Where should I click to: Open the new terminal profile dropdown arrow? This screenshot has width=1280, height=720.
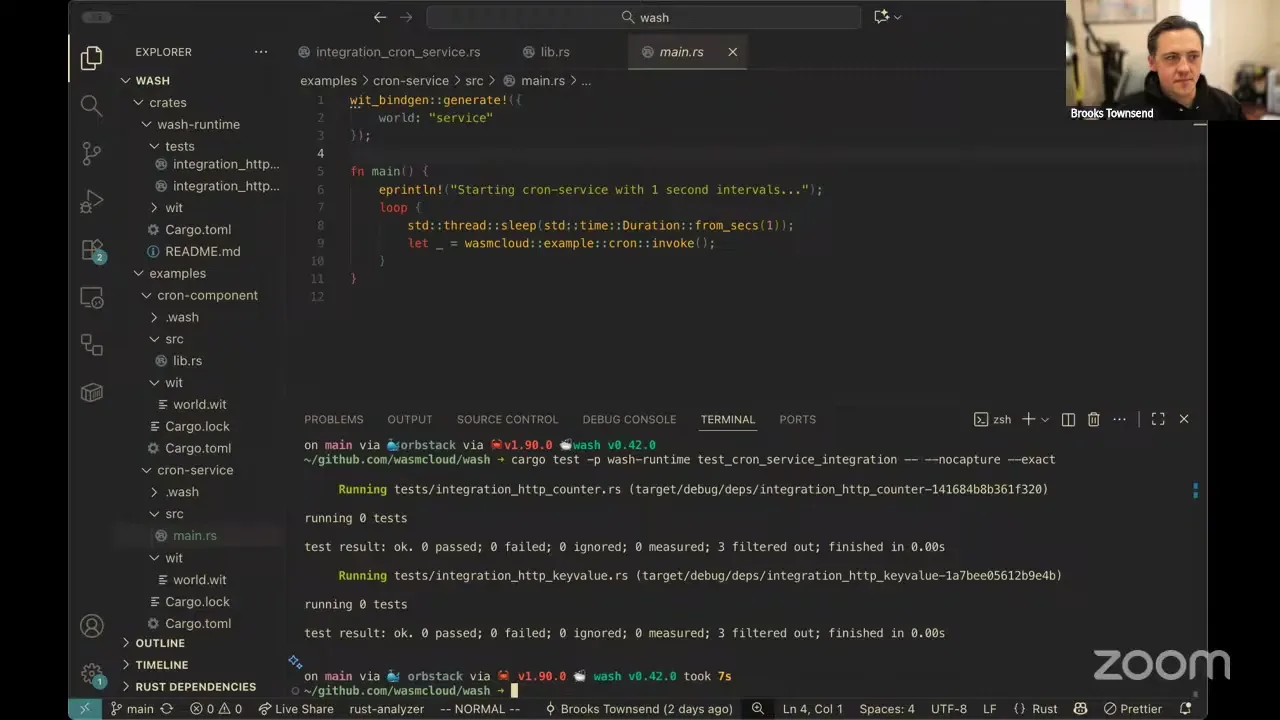(x=1045, y=419)
